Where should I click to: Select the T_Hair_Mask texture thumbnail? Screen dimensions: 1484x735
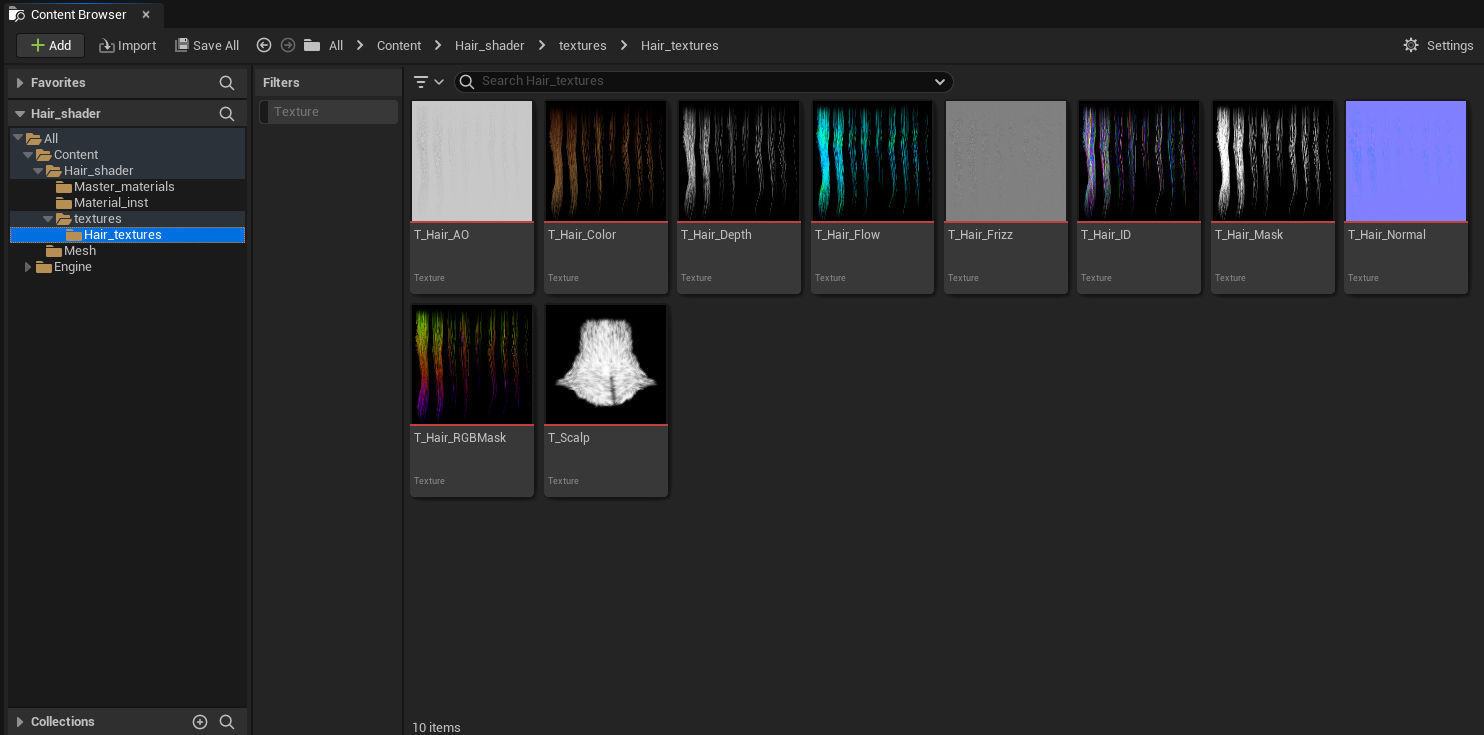[x=1273, y=161]
